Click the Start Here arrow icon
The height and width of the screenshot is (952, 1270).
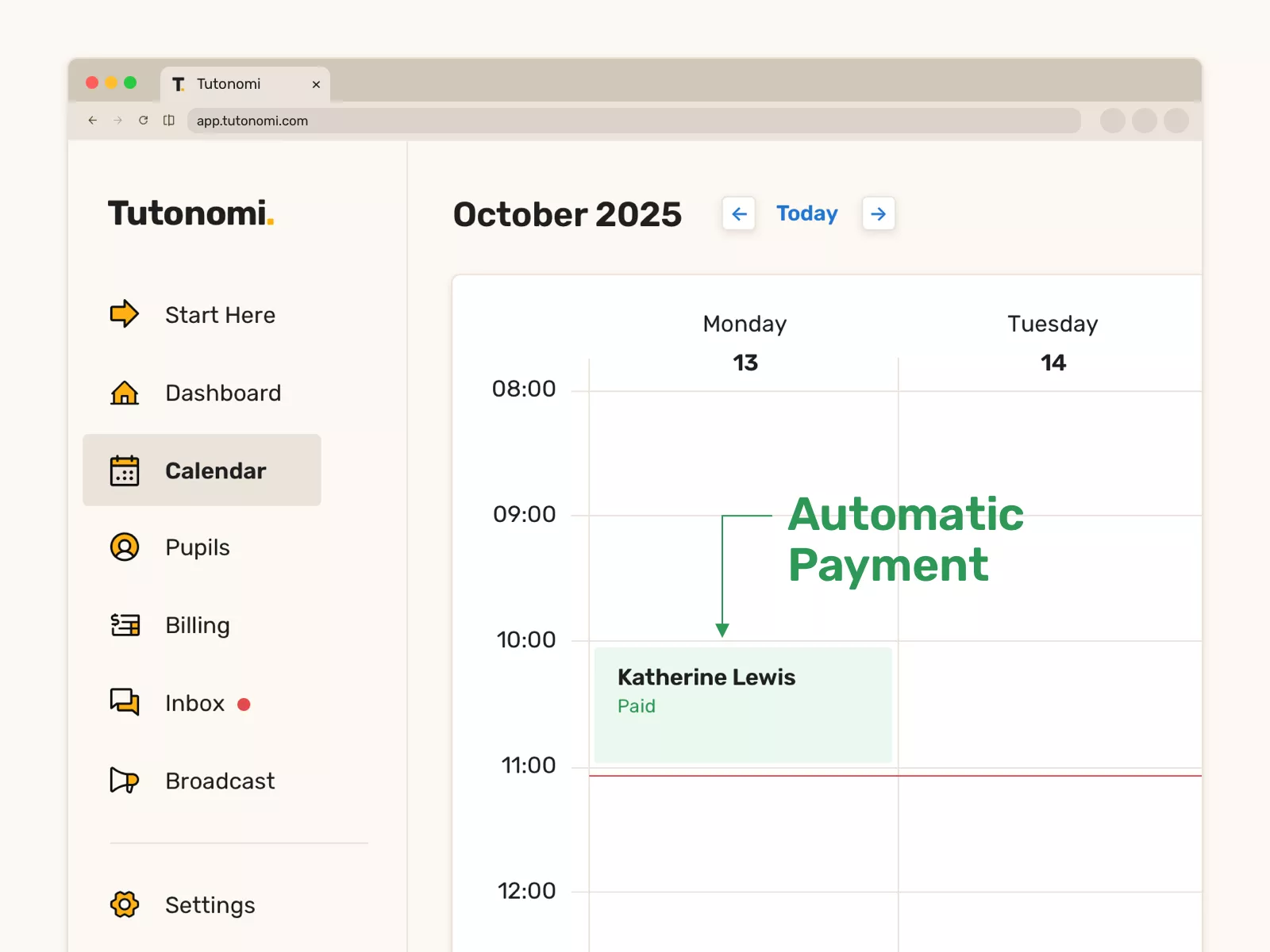point(124,314)
